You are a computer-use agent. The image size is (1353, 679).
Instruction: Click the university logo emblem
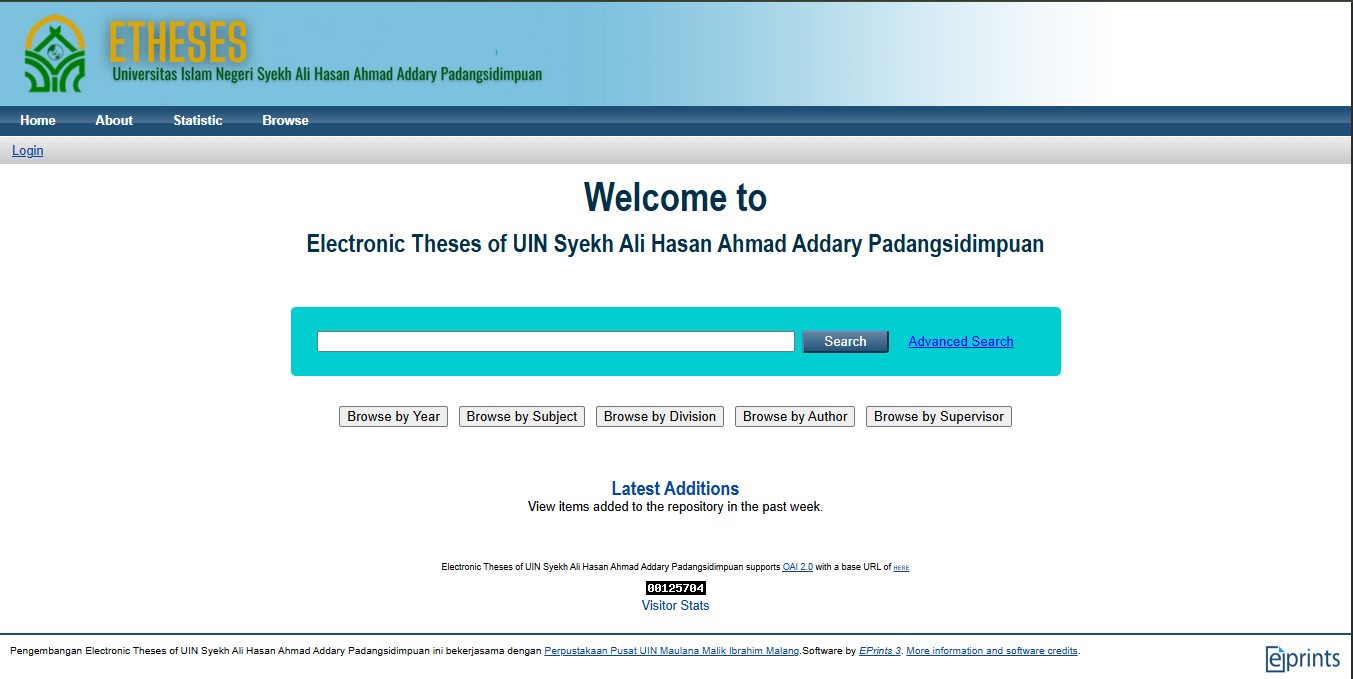tap(54, 54)
